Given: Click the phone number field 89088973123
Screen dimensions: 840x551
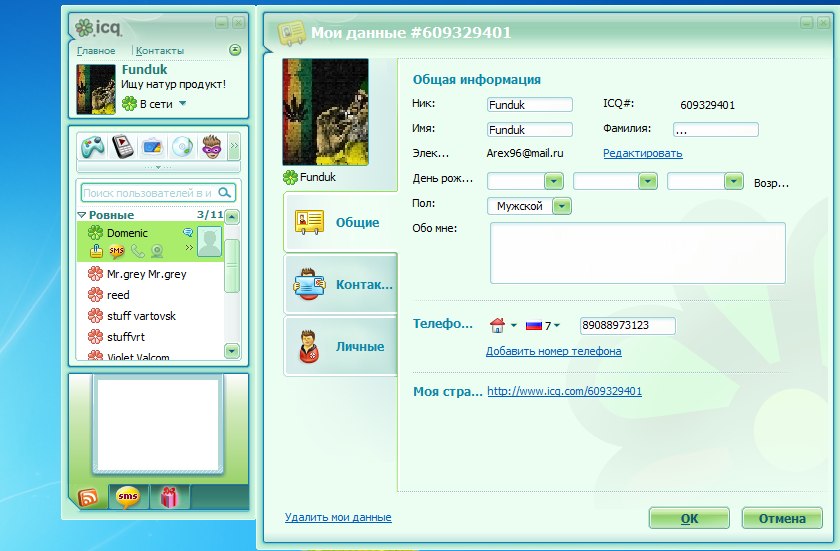Looking at the screenshot, I should pyautogui.click(x=627, y=326).
